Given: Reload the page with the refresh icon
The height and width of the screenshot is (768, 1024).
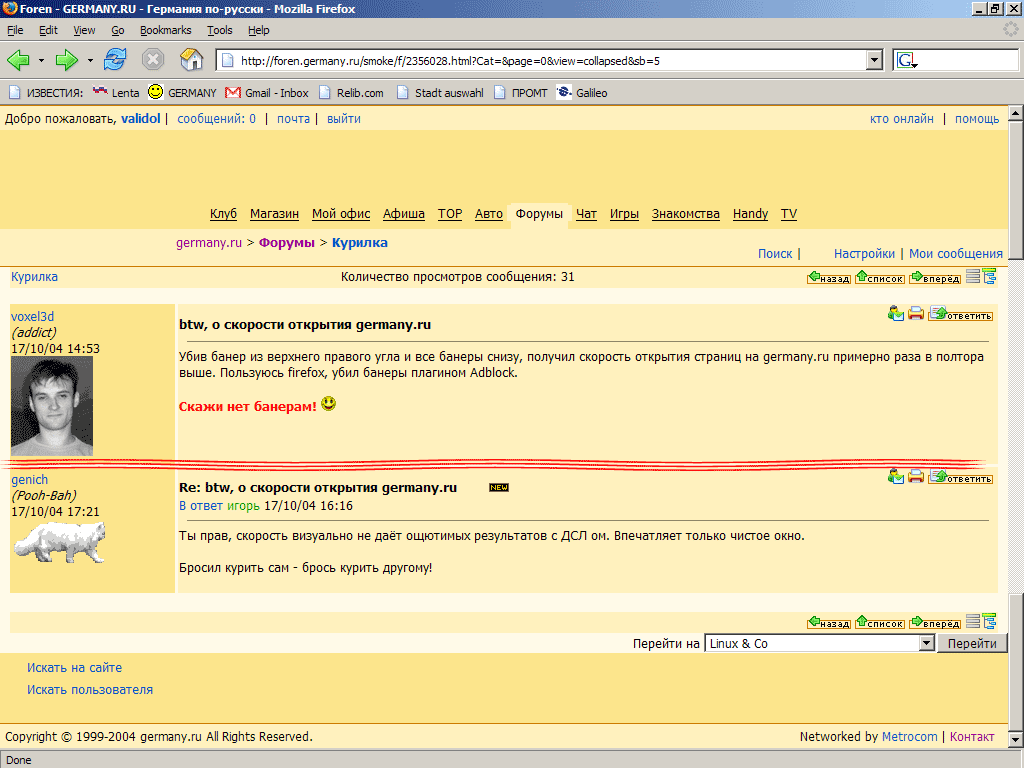Looking at the screenshot, I should tap(115, 60).
